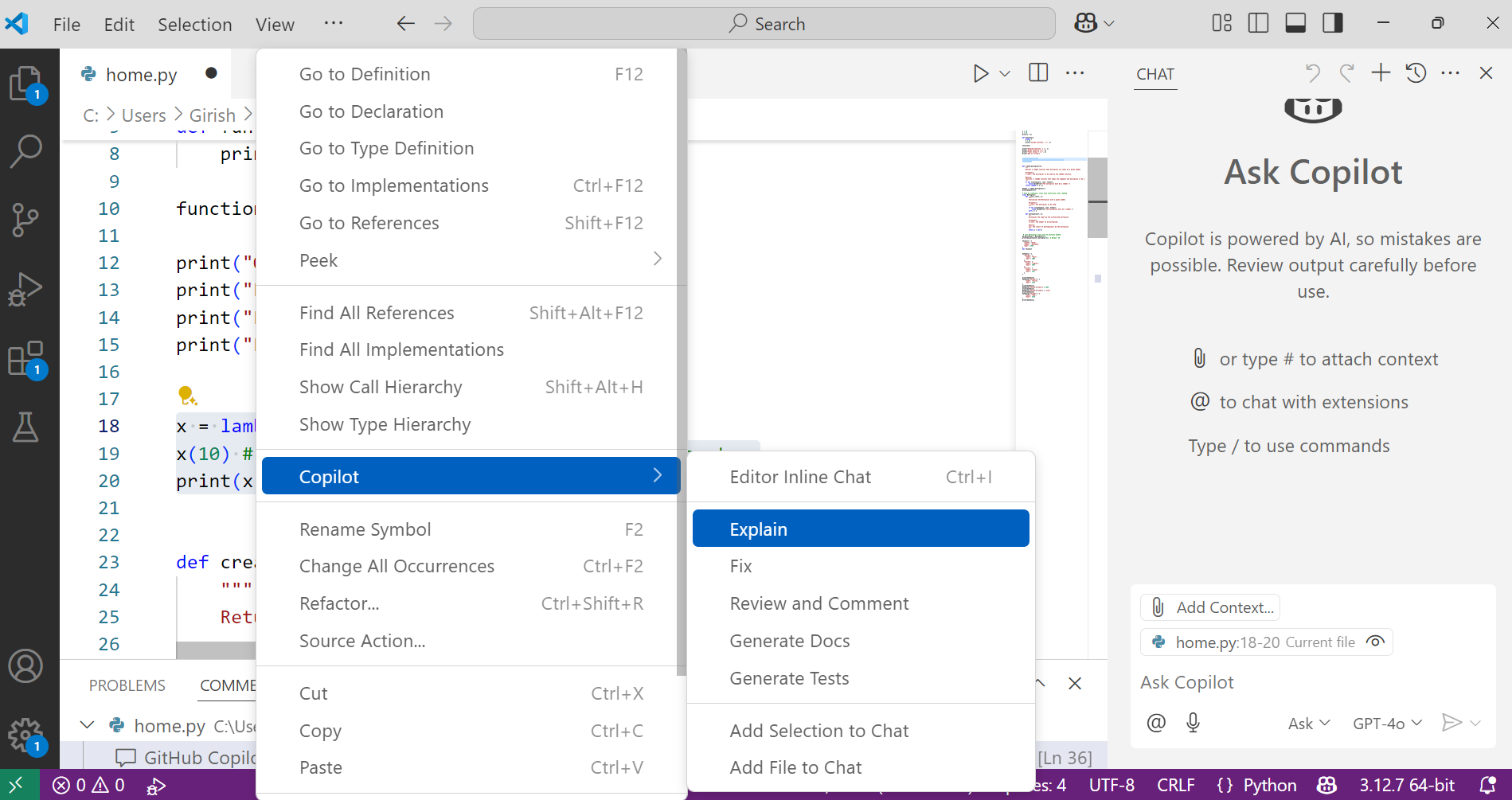
Task: Click the microphone icon in the chat input
Action: click(1192, 723)
